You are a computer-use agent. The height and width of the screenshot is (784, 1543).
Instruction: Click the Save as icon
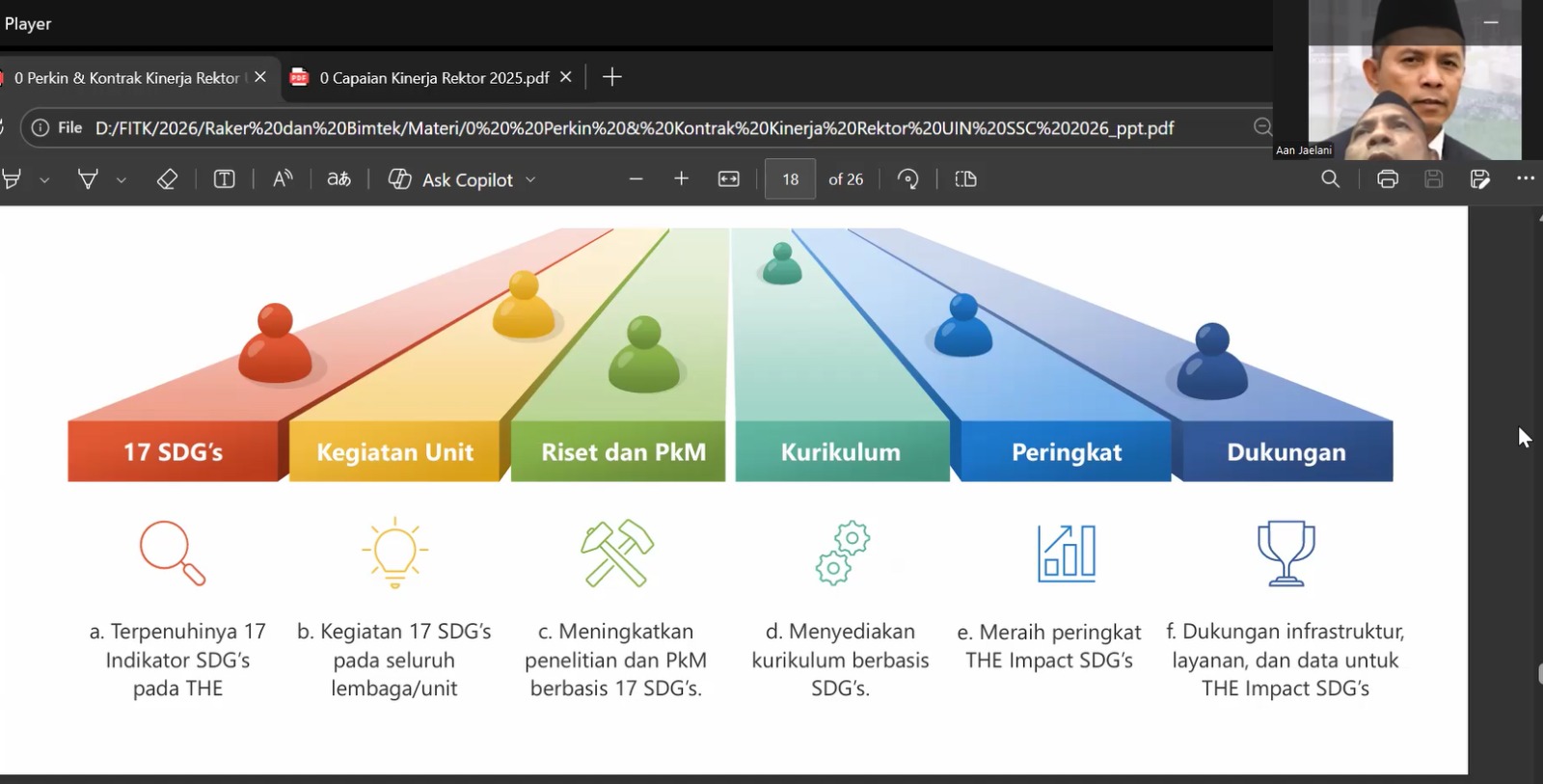pyautogui.click(x=1479, y=179)
